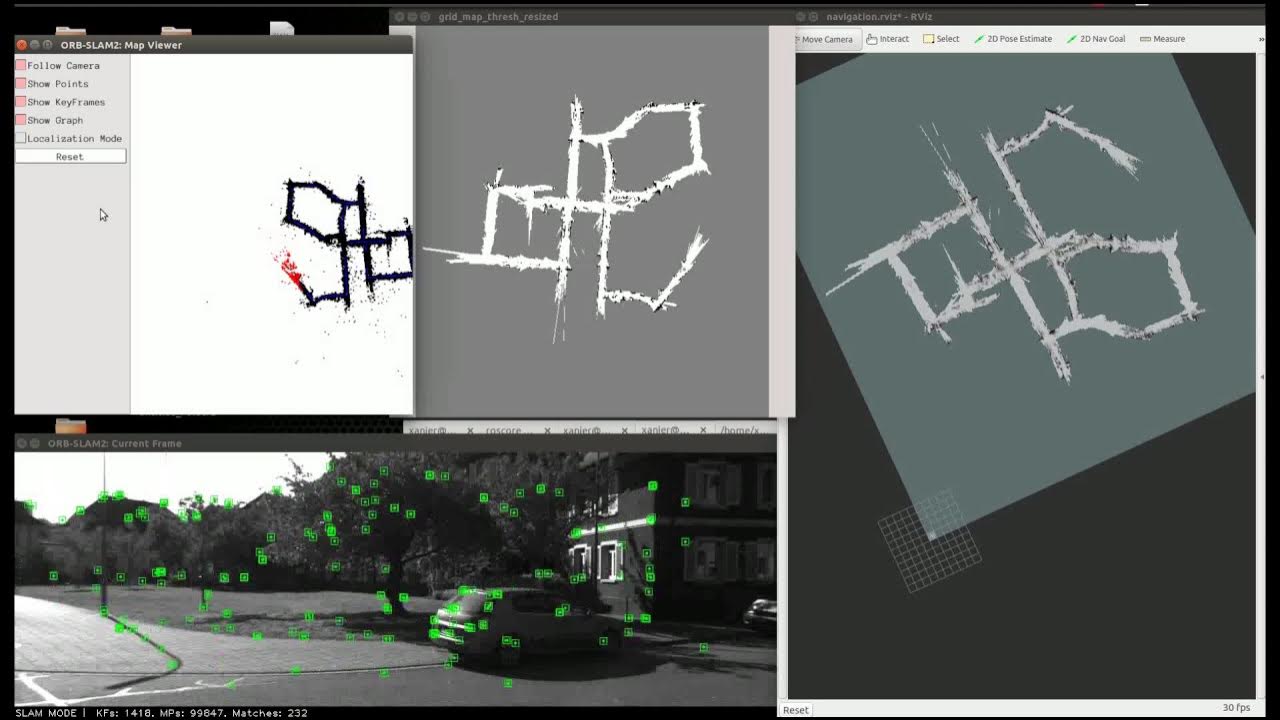Switch to the /home/x terminal tab
This screenshot has width=1280, height=720.
pos(743,430)
